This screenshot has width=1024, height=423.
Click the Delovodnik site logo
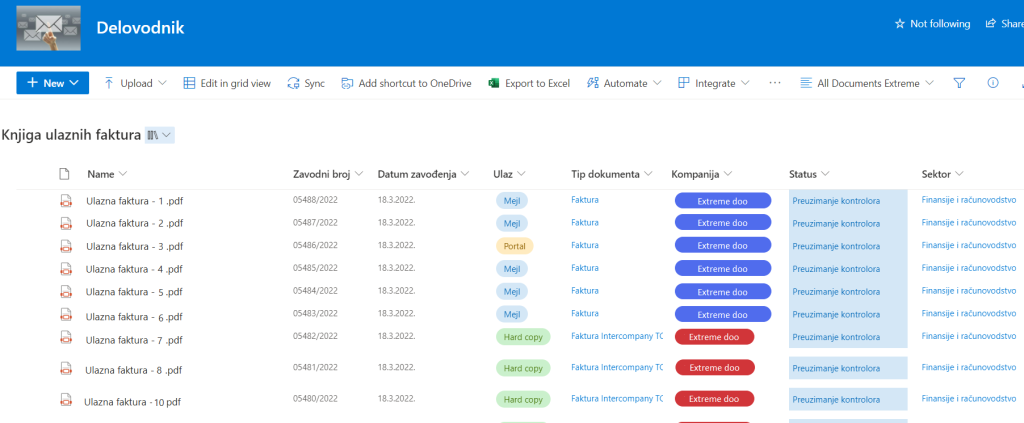tap(49, 28)
